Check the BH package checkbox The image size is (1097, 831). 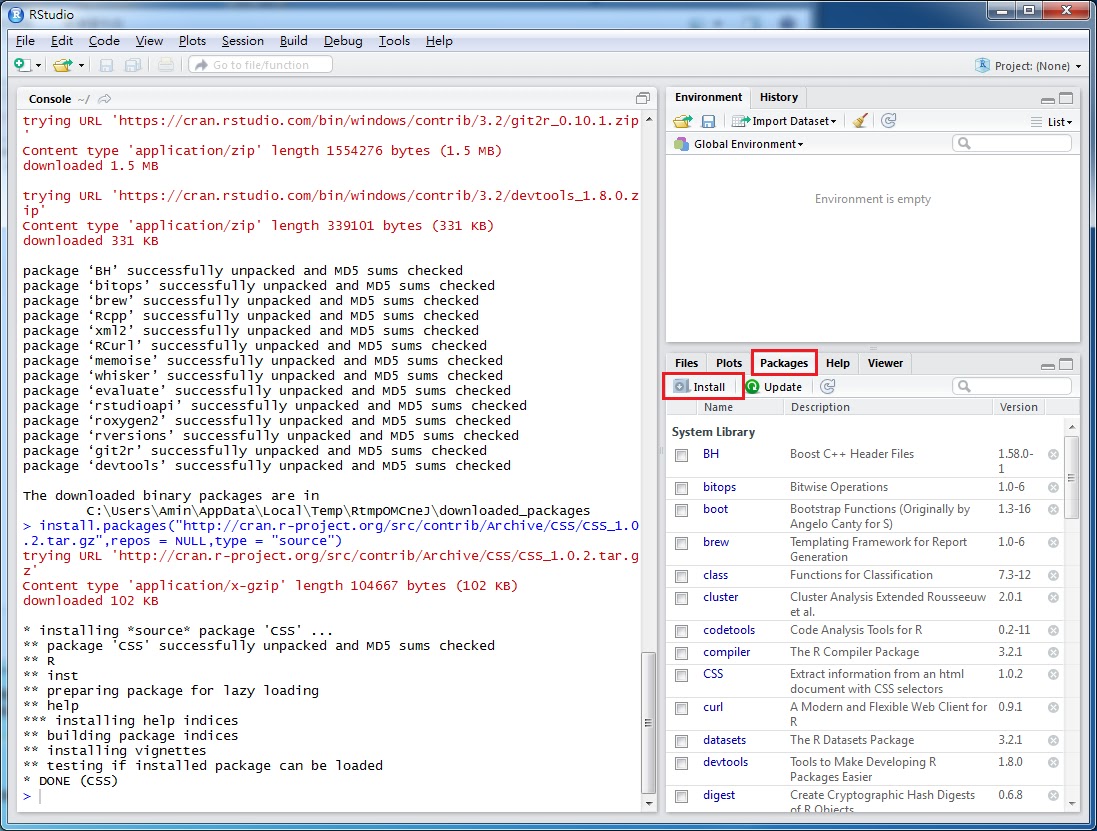point(681,455)
